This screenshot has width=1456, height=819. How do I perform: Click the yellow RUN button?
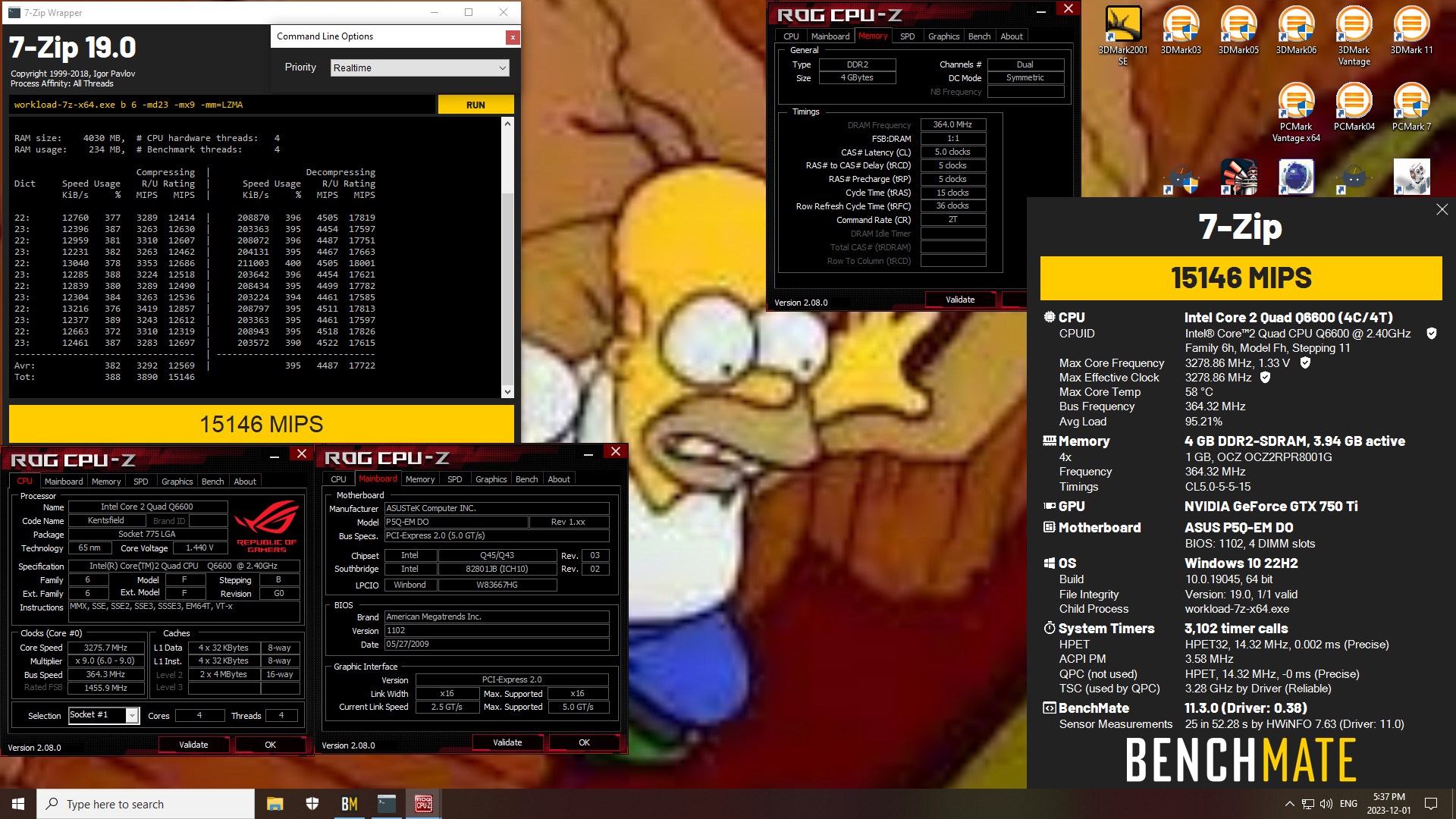(x=475, y=105)
